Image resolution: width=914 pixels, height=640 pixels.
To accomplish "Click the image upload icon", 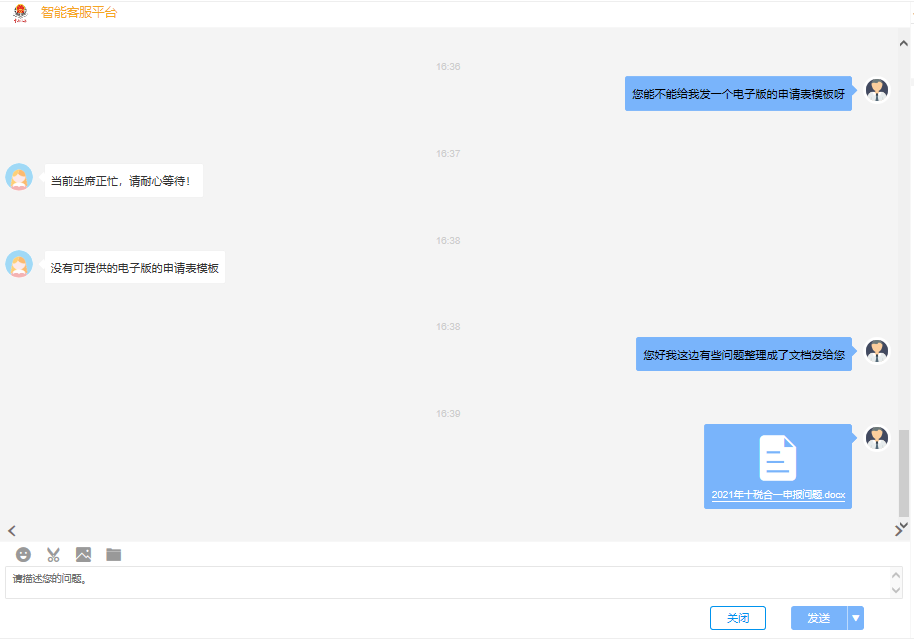I will [83, 554].
